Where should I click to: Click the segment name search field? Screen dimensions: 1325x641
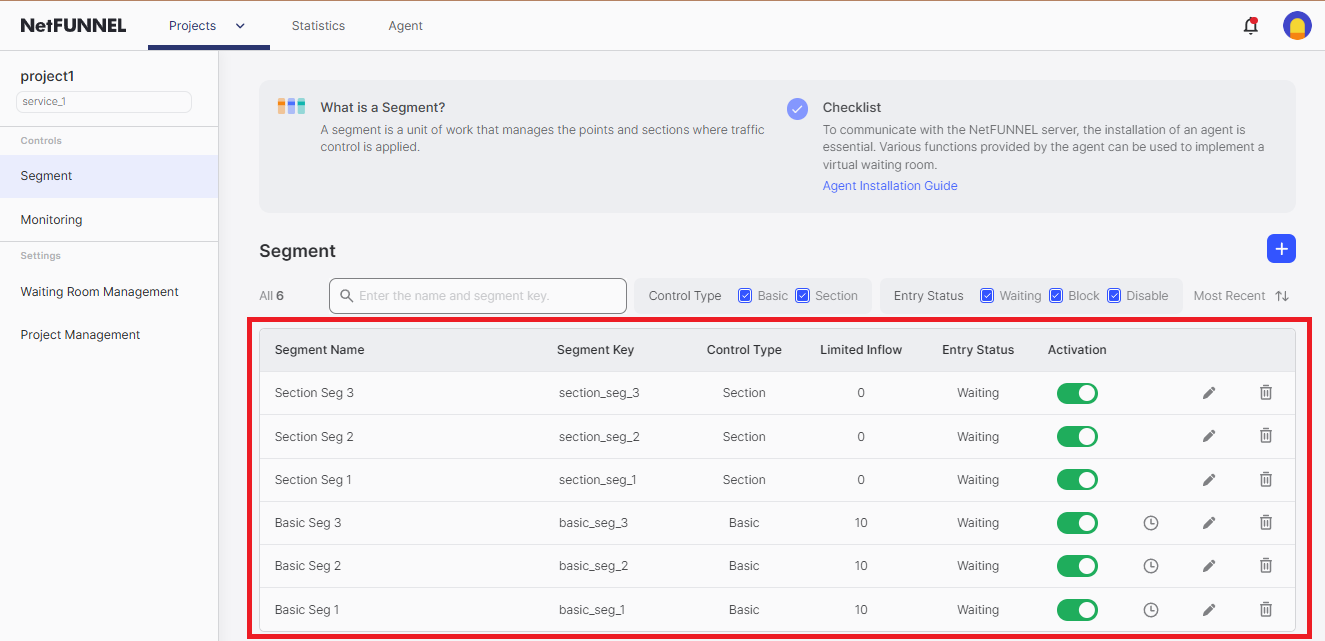(478, 296)
